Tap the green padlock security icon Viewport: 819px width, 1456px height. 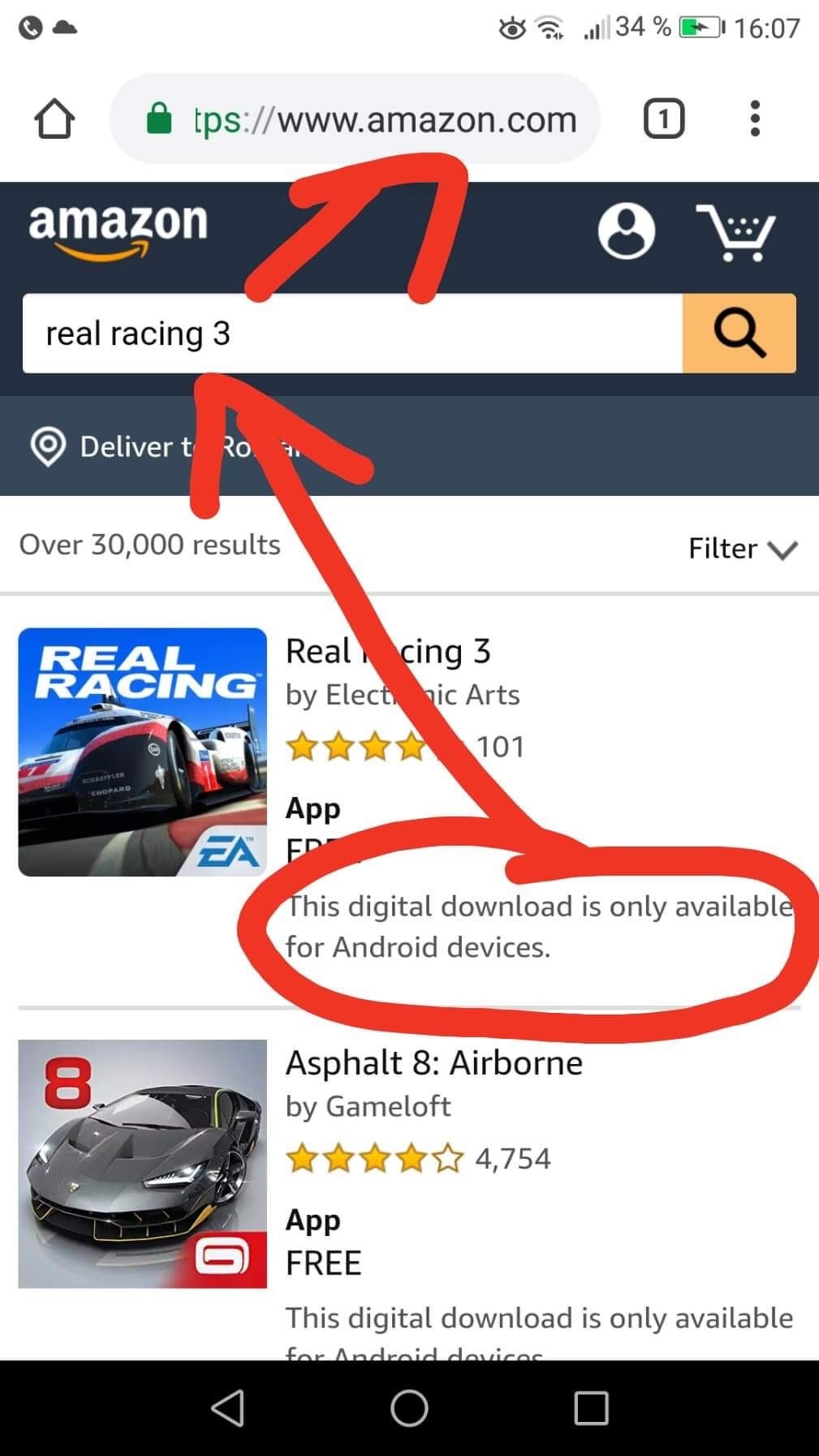coord(158,119)
